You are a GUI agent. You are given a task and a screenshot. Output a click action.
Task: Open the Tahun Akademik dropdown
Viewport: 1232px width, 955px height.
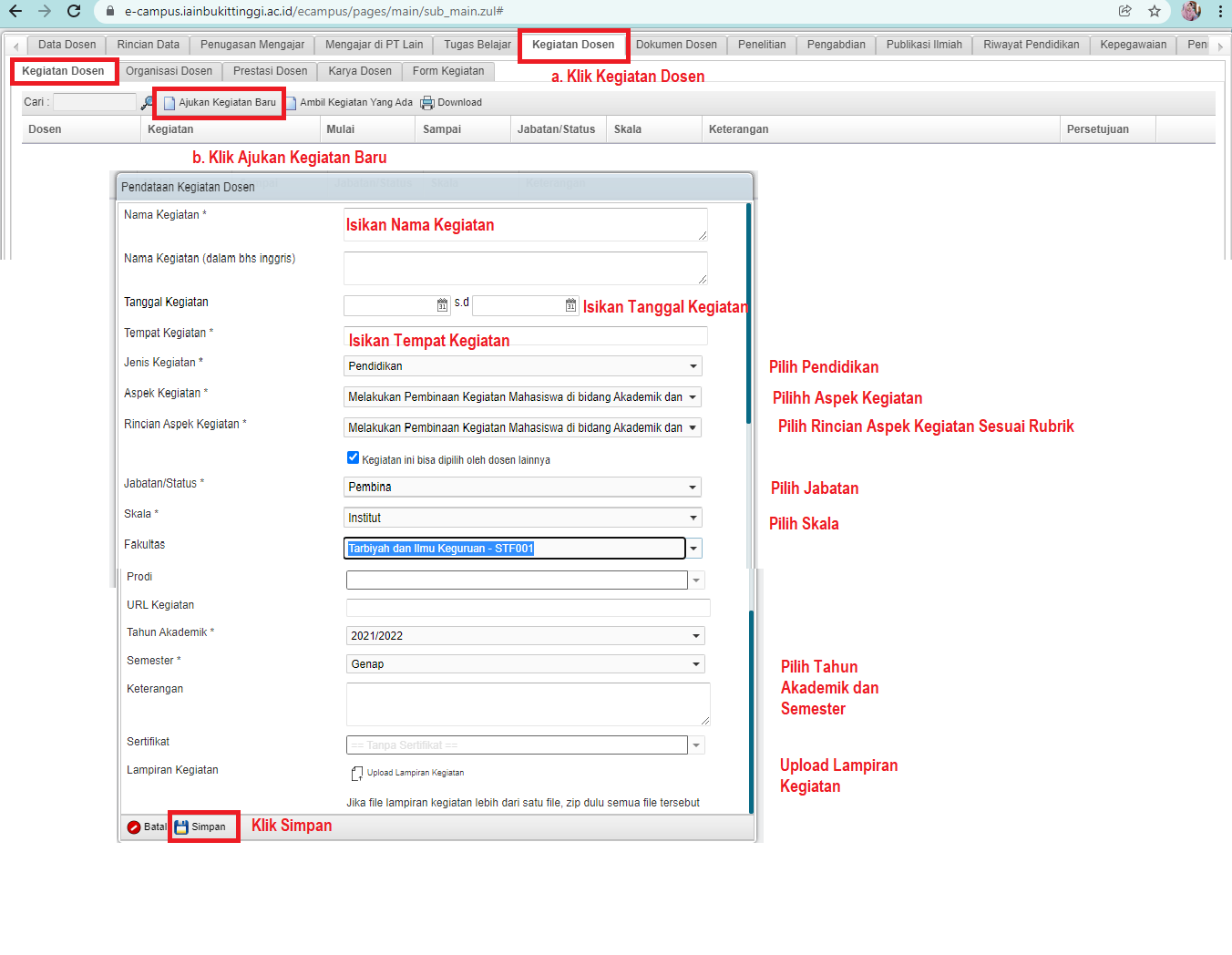pos(695,636)
